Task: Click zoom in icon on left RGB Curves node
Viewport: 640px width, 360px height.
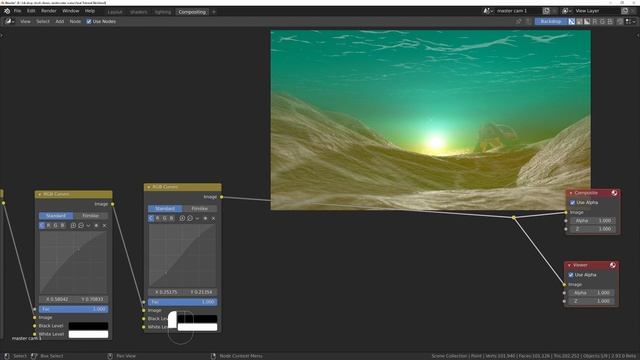Action: coord(73,225)
